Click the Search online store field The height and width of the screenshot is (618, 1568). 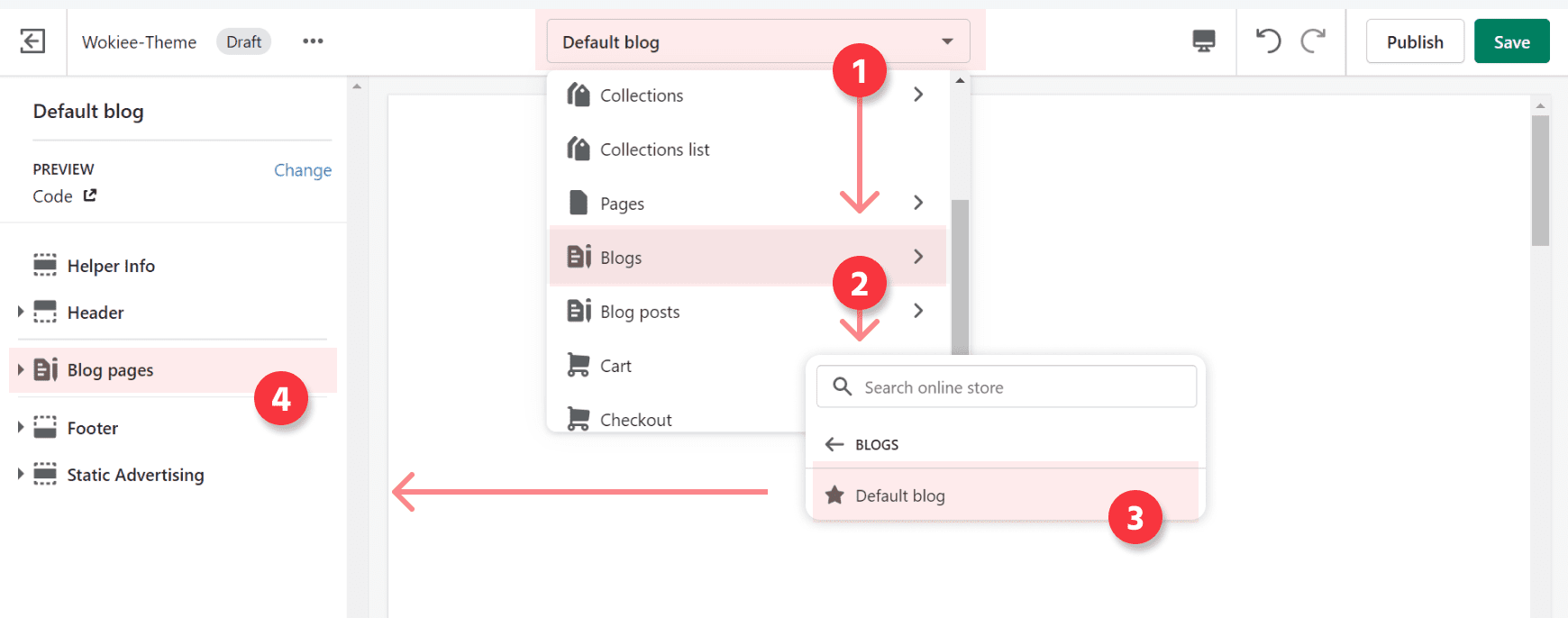tap(1018, 387)
